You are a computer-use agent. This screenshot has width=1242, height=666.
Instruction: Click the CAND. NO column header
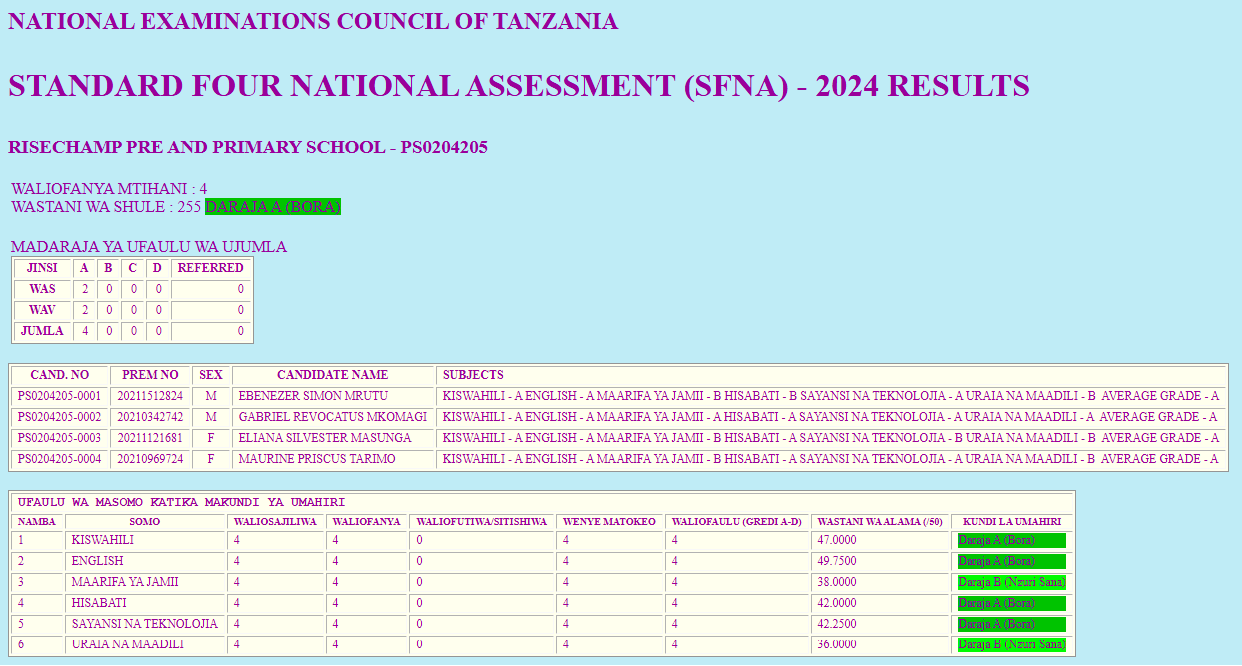(59, 376)
